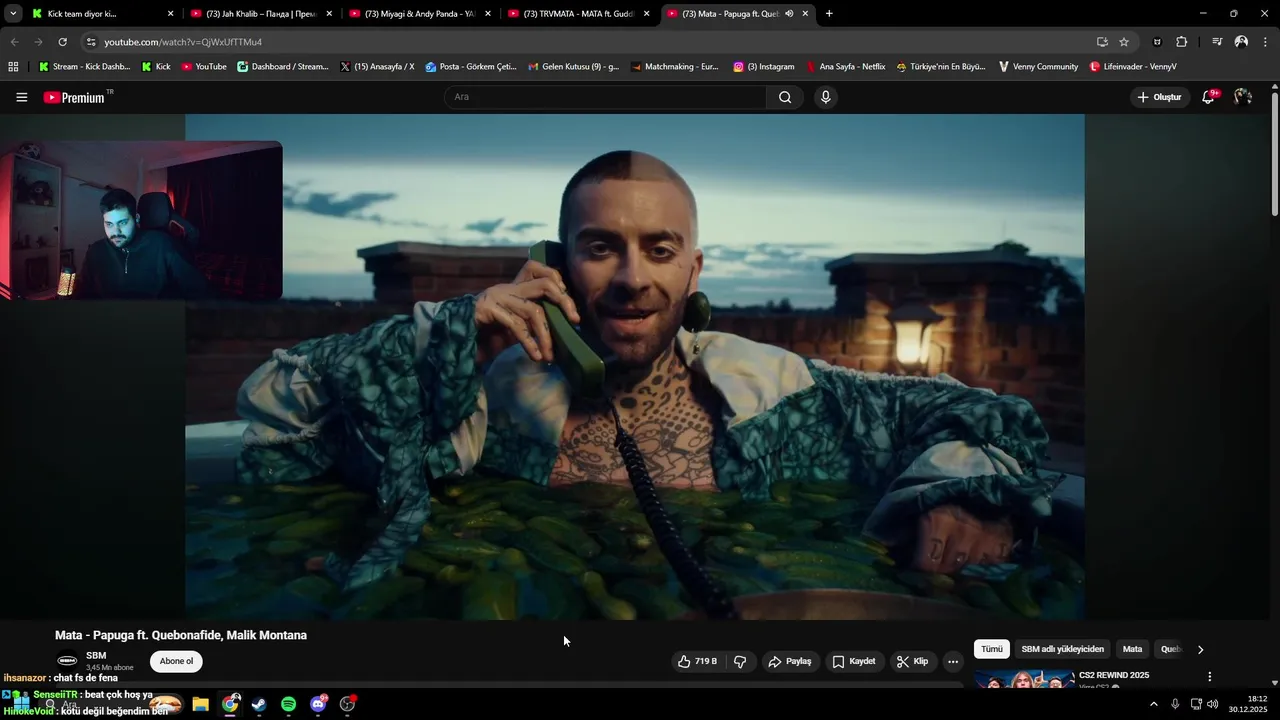Open File Explorer from the taskbar

click(200, 704)
